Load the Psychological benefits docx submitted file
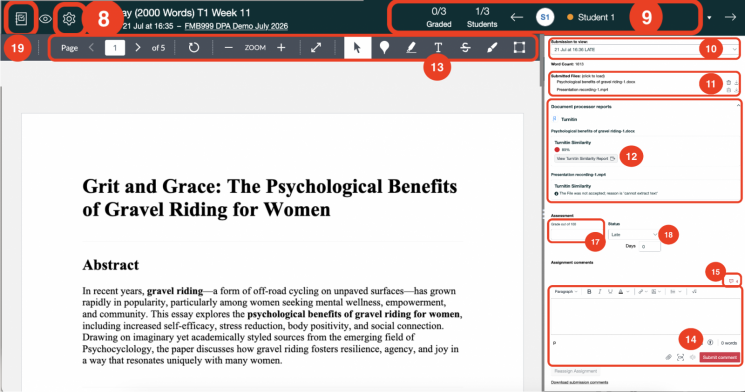The image size is (745, 392). point(596,82)
